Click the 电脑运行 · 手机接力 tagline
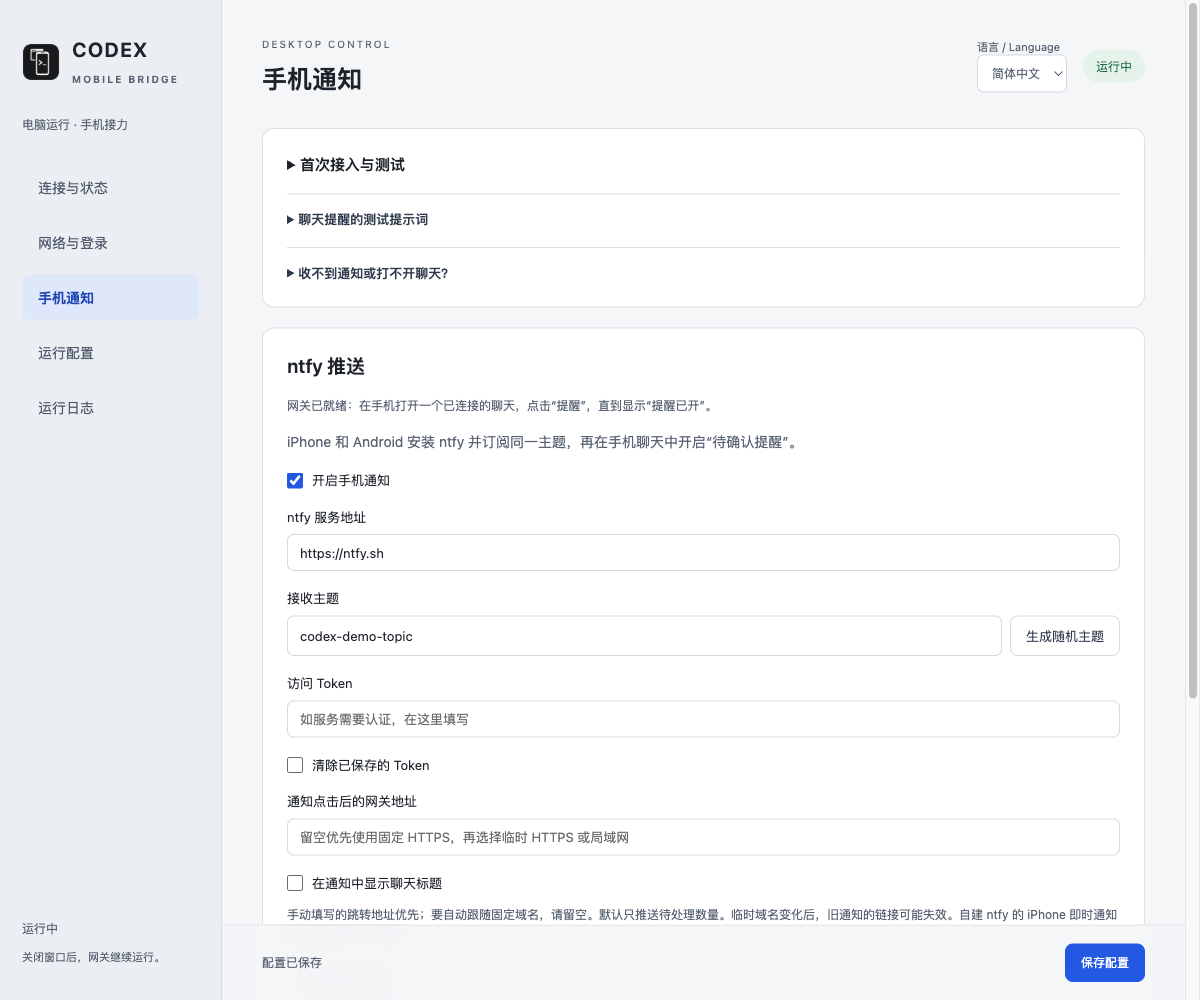This screenshot has height=1000, width=1200. point(75,125)
